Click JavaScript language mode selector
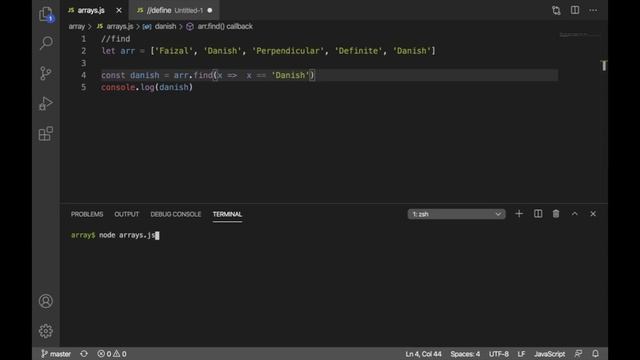Screen dimensions: 640x360 549,354
